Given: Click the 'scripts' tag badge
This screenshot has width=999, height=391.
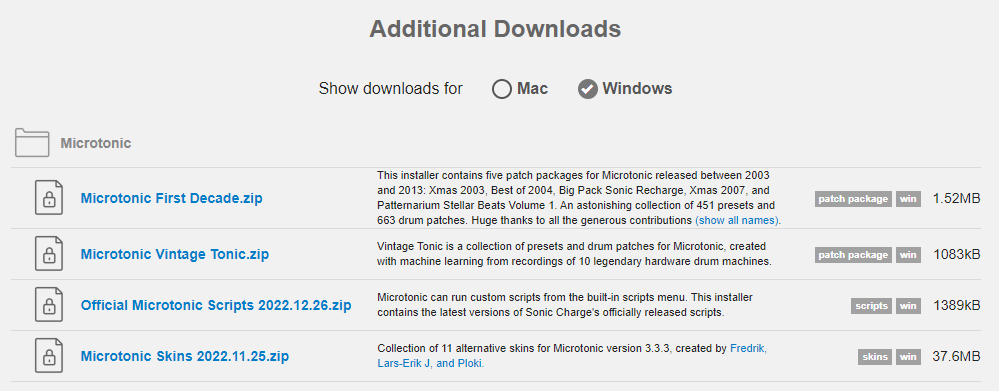Looking at the screenshot, I should click(871, 306).
